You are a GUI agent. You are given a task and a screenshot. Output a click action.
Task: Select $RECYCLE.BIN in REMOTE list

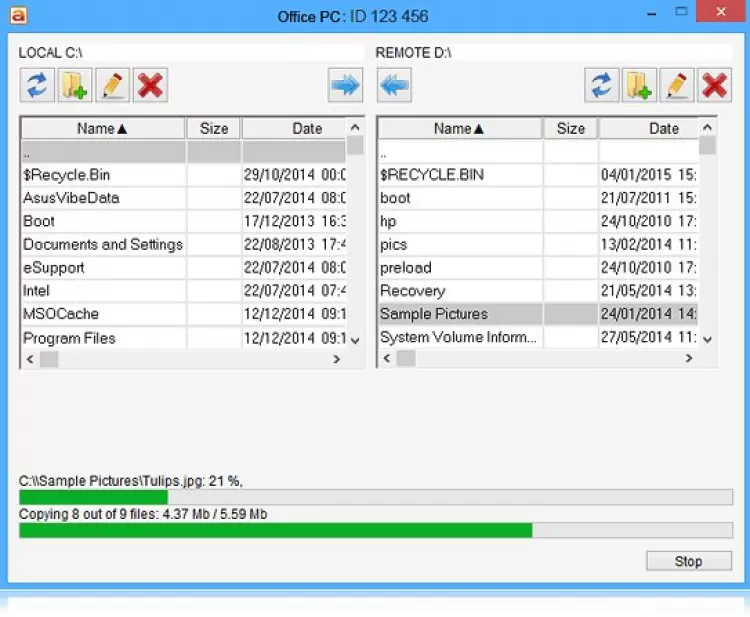click(539, 175)
